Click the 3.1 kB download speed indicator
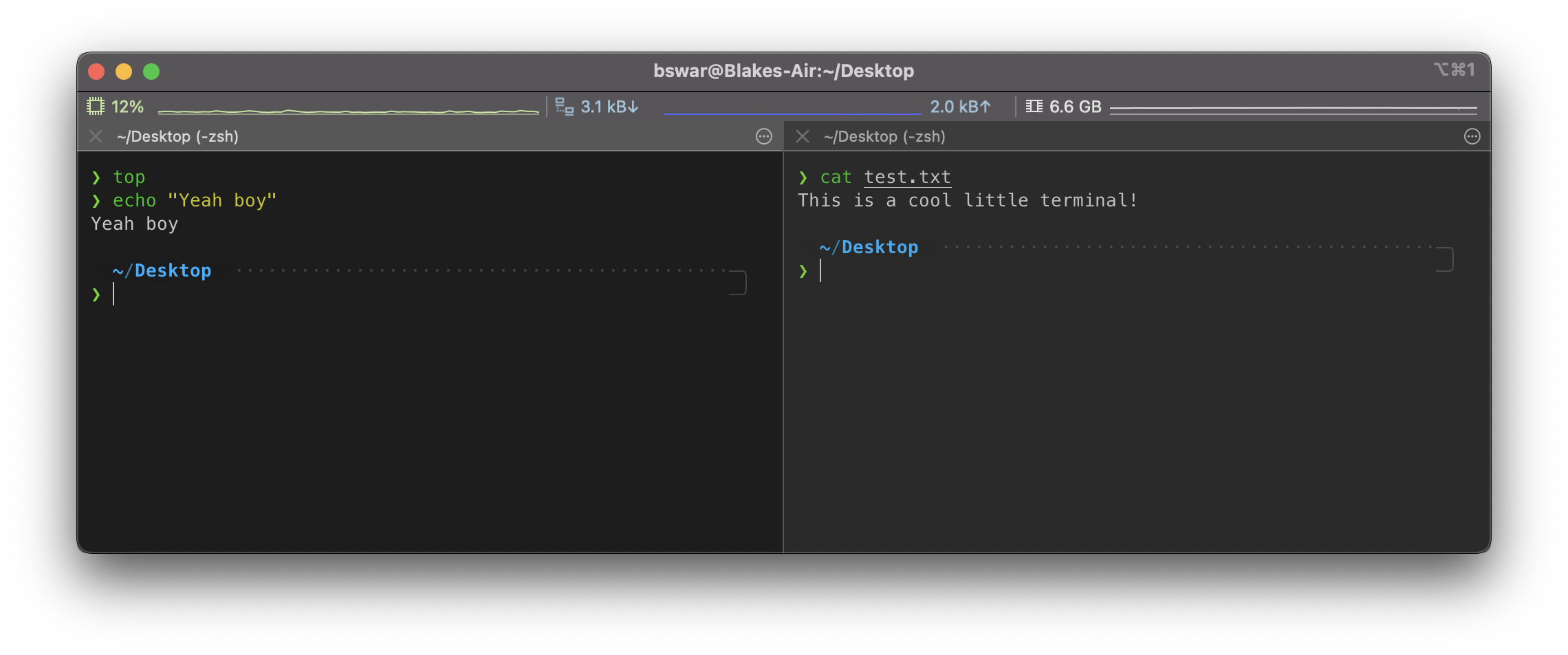The height and width of the screenshot is (655, 1568). click(609, 107)
